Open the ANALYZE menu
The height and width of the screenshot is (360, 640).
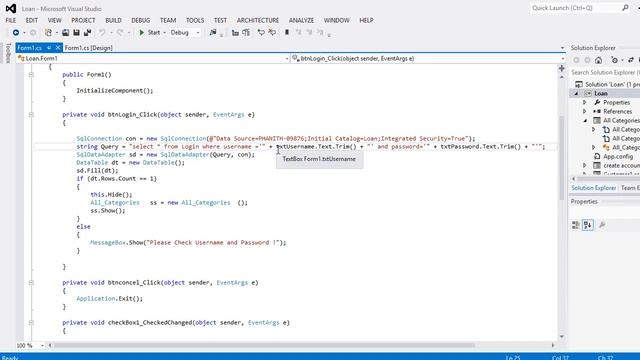[301, 20]
